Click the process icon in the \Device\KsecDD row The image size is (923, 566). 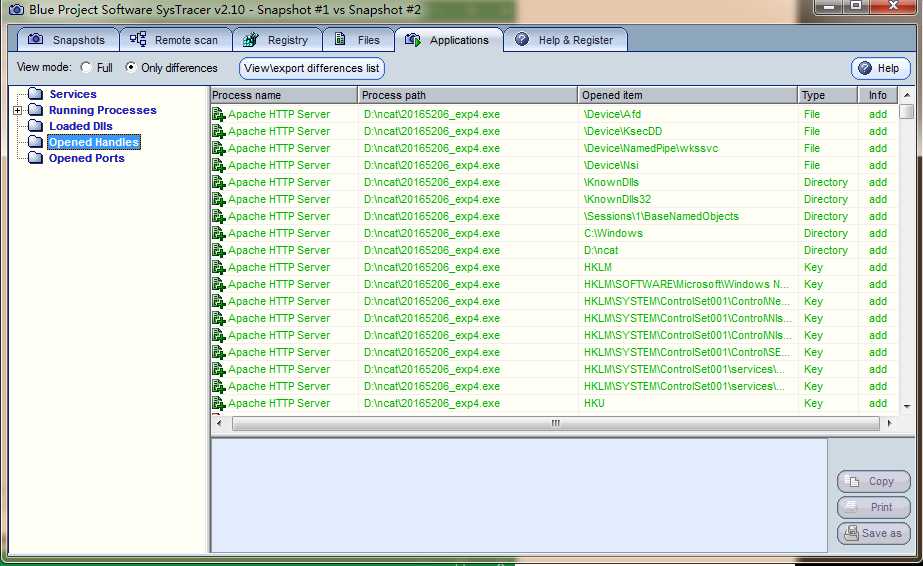pos(218,132)
